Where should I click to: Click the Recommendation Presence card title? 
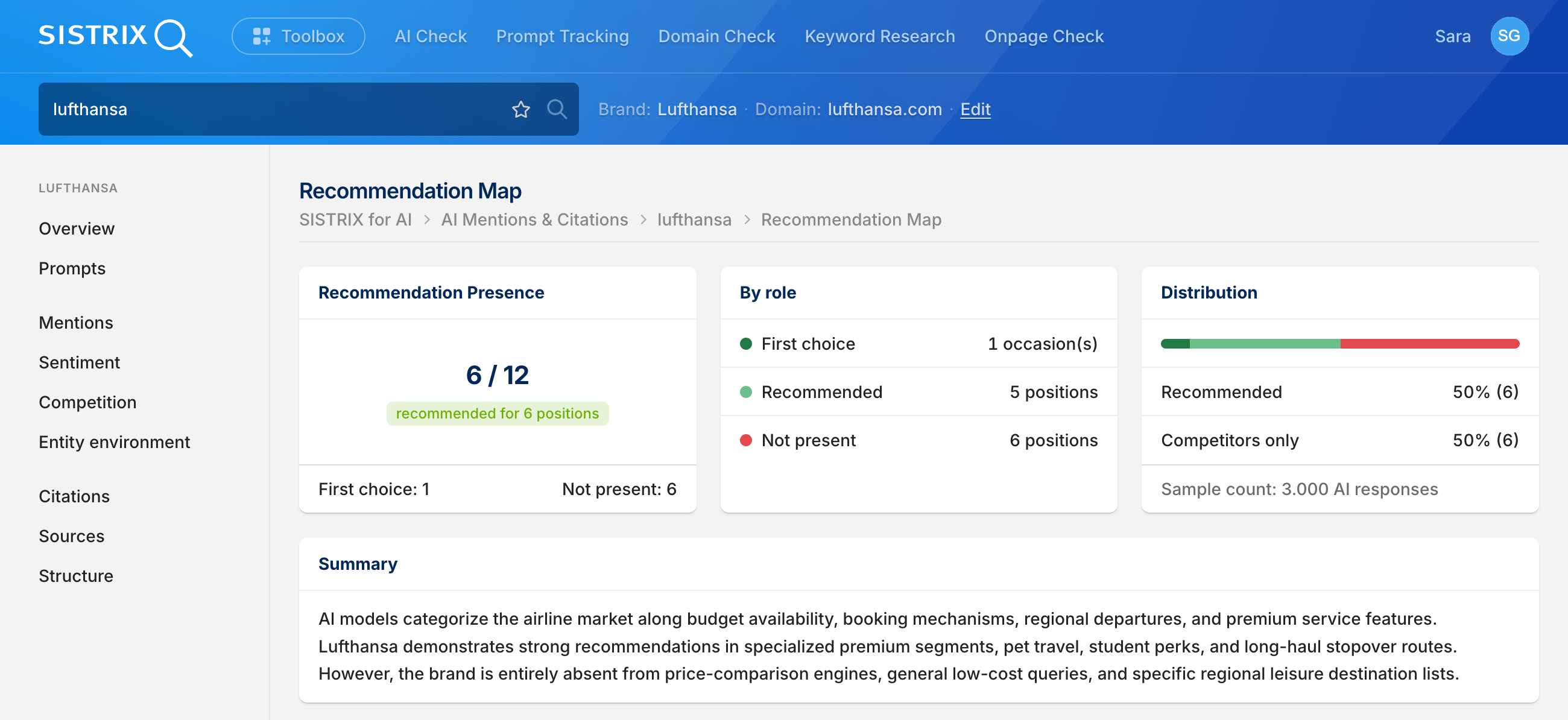pyautogui.click(x=431, y=292)
